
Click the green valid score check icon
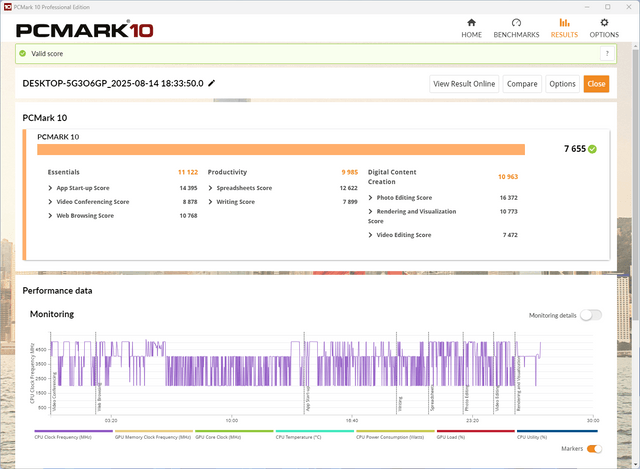point(23,53)
